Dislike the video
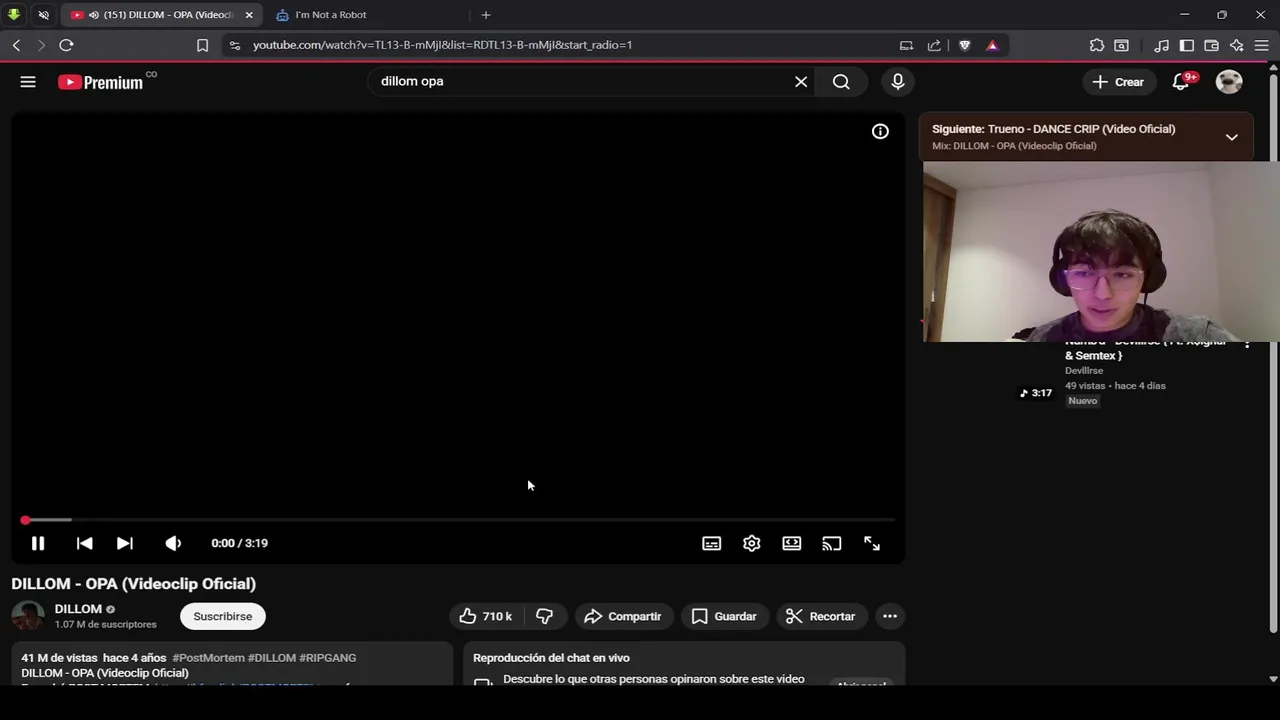1280x720 pixels. [x=545, y=616]
